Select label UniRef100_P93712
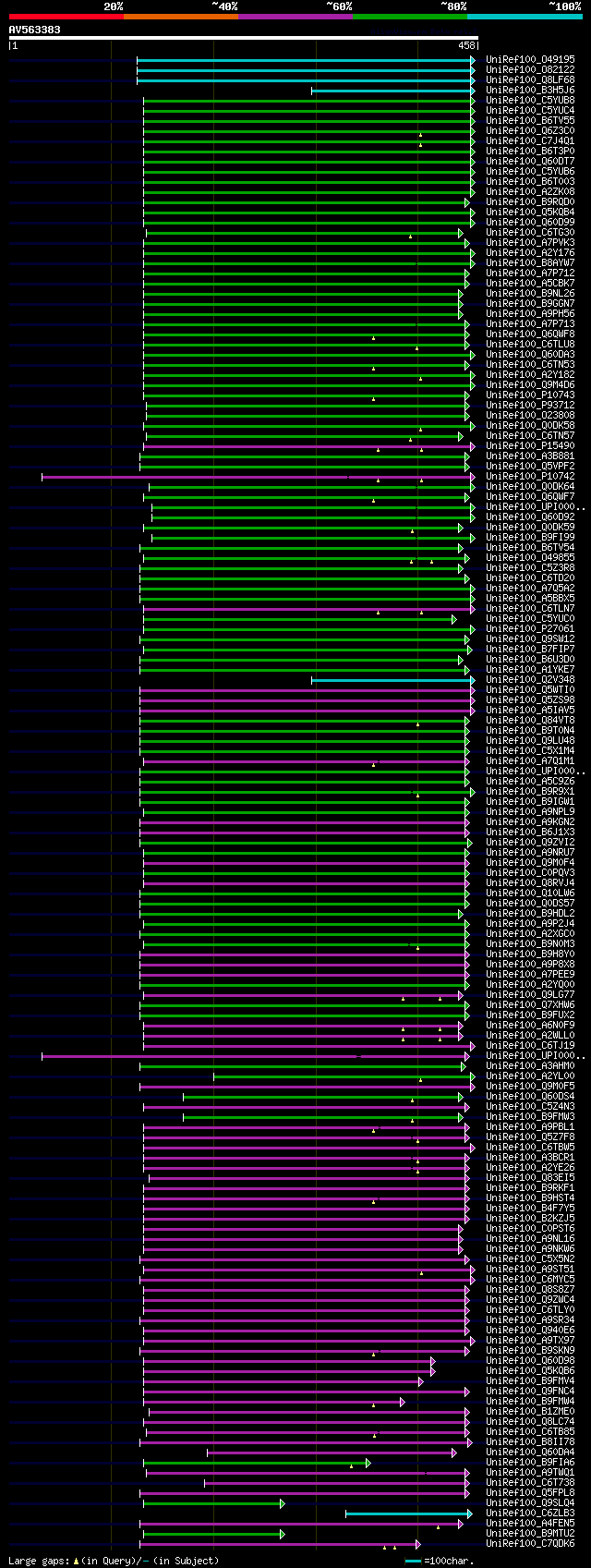This screenshot has height=1568, width=591. [x=530, y=405]
